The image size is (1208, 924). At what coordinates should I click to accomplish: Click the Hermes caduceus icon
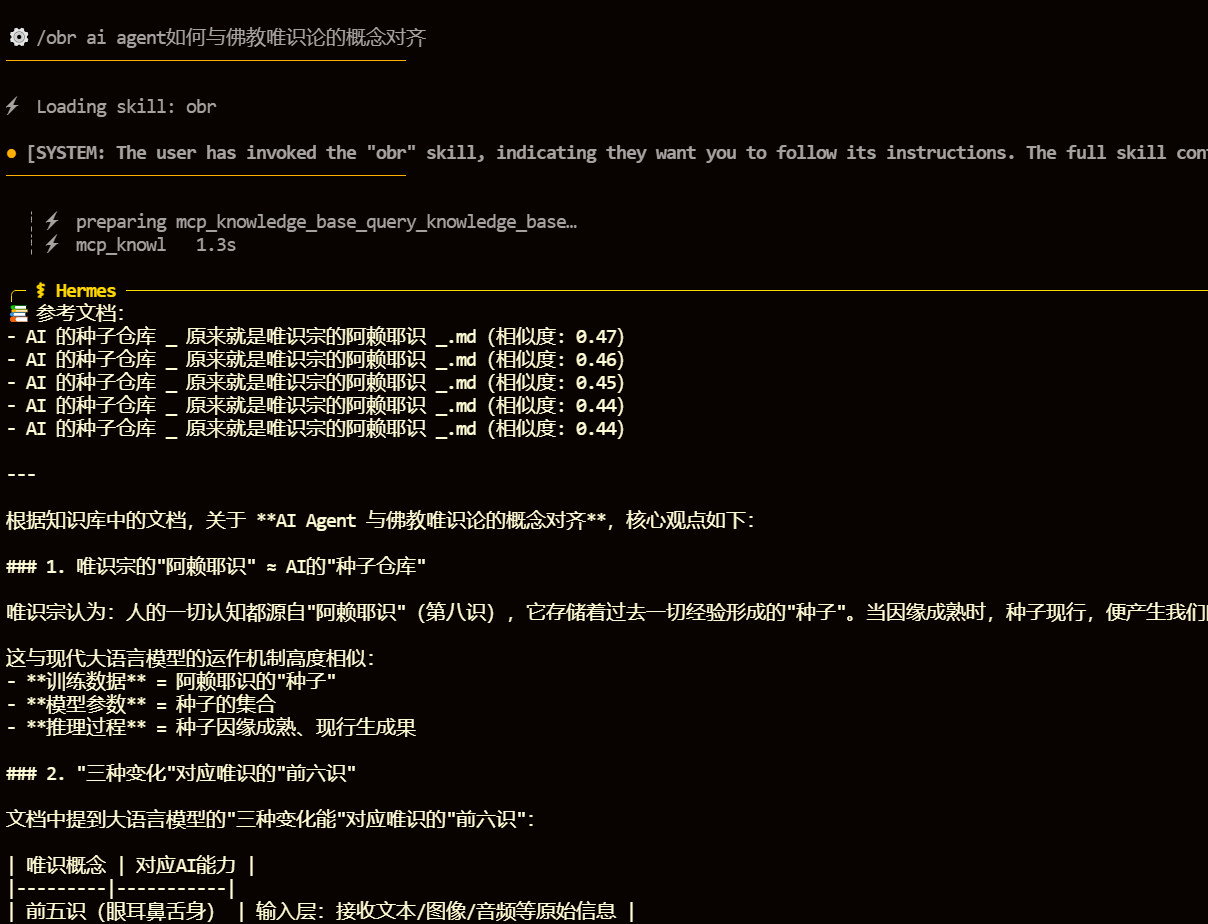pyautogui.click(x=41, y=291)
